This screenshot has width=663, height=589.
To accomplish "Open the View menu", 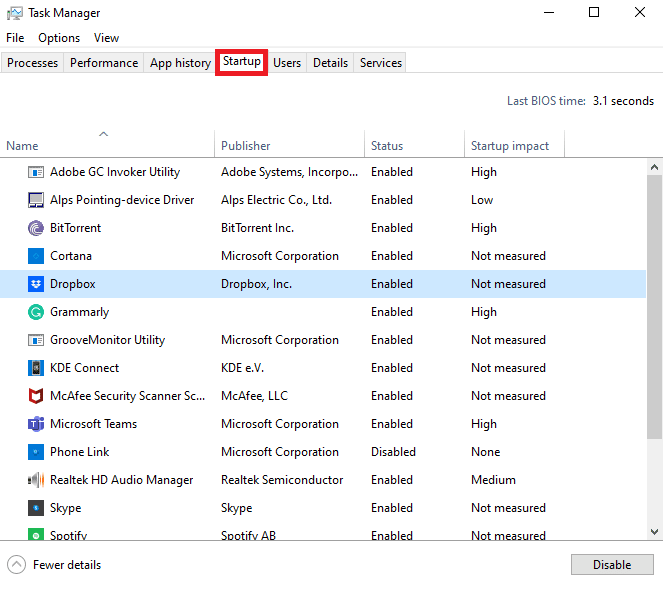I will tap(106, 38).
